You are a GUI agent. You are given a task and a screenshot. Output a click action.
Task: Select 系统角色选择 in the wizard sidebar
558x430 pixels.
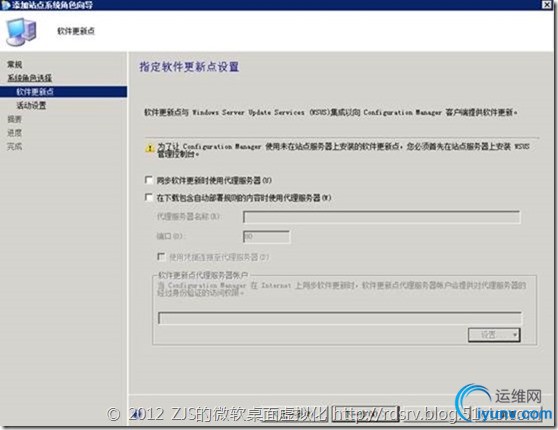tap(30, 78)
